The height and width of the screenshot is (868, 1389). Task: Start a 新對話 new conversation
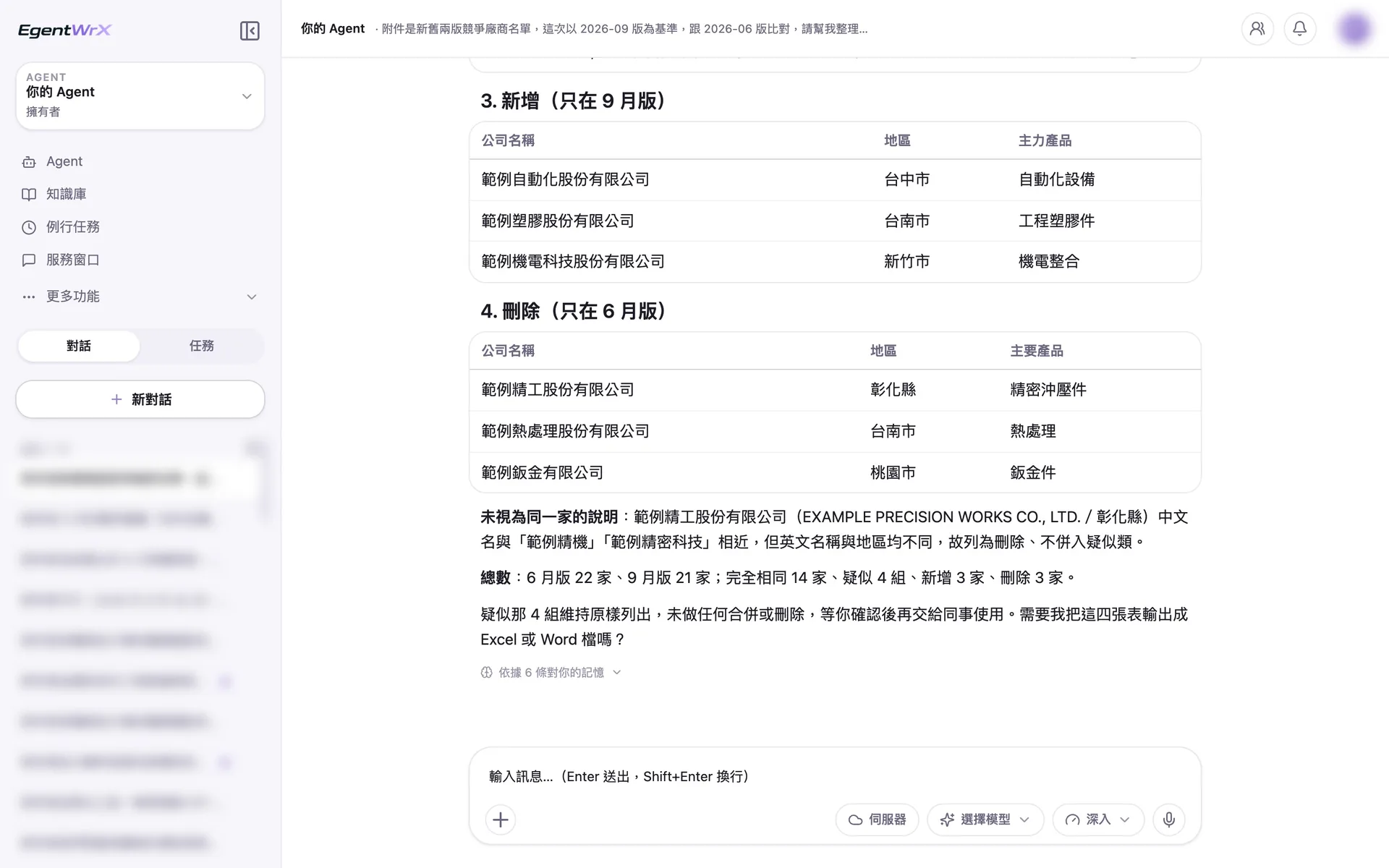[140, 399]
